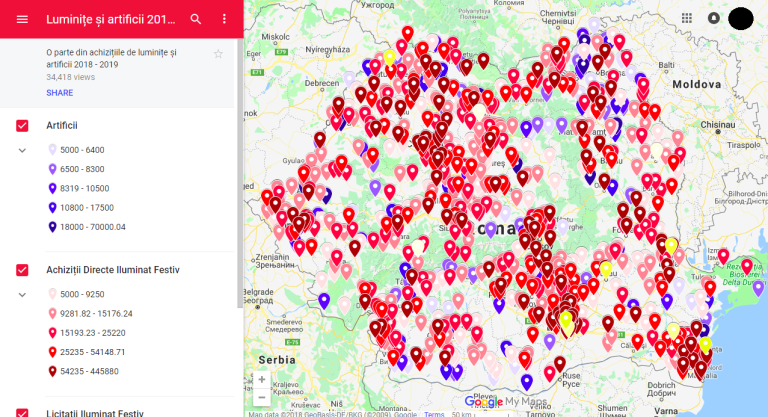Click the Licitații Iluminat Festiv layer title
Screen dimensions: 768x417
point(95,413)
